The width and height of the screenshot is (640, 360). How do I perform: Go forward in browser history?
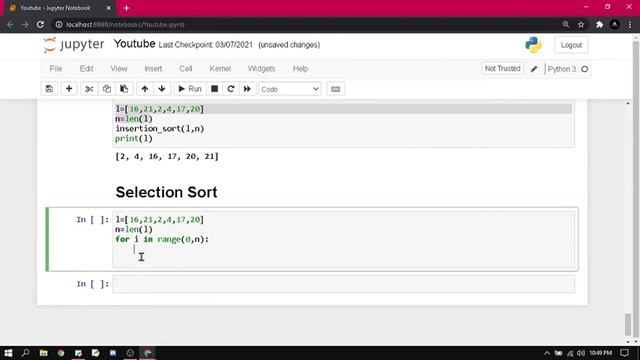pyautogui.click(x=25, y=24)
